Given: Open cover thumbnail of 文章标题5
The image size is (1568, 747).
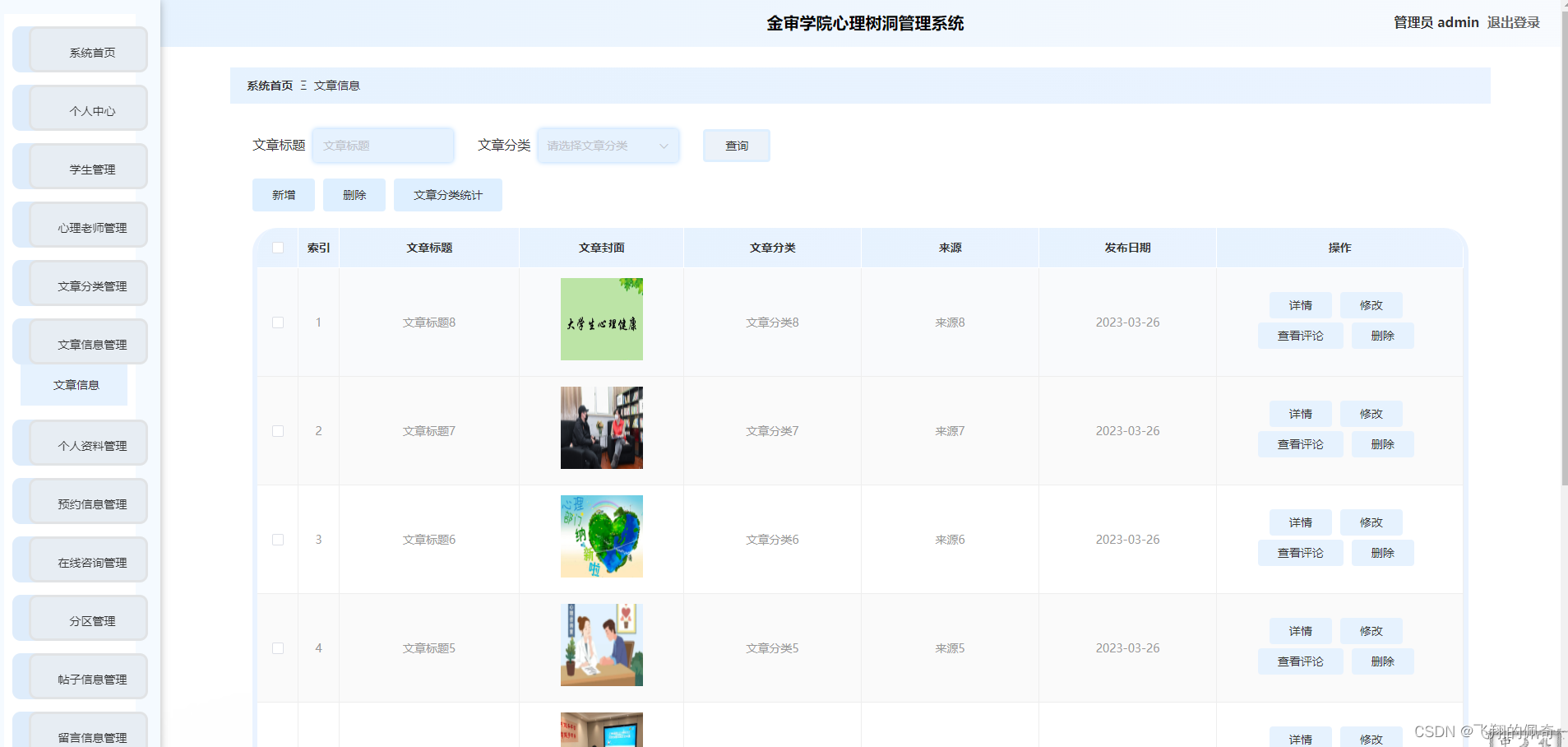Looking at the screenshot, I should click(x=602, y=645).
